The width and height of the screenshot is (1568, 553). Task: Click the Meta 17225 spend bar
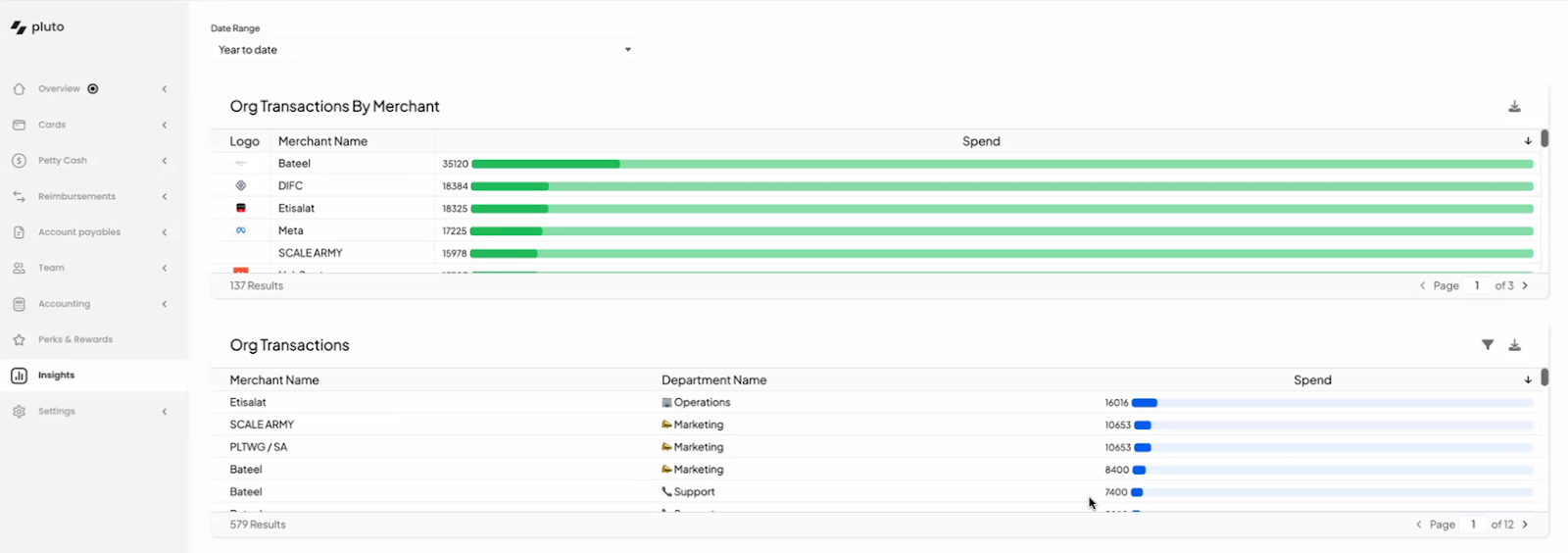click(x=1002, y=230)
